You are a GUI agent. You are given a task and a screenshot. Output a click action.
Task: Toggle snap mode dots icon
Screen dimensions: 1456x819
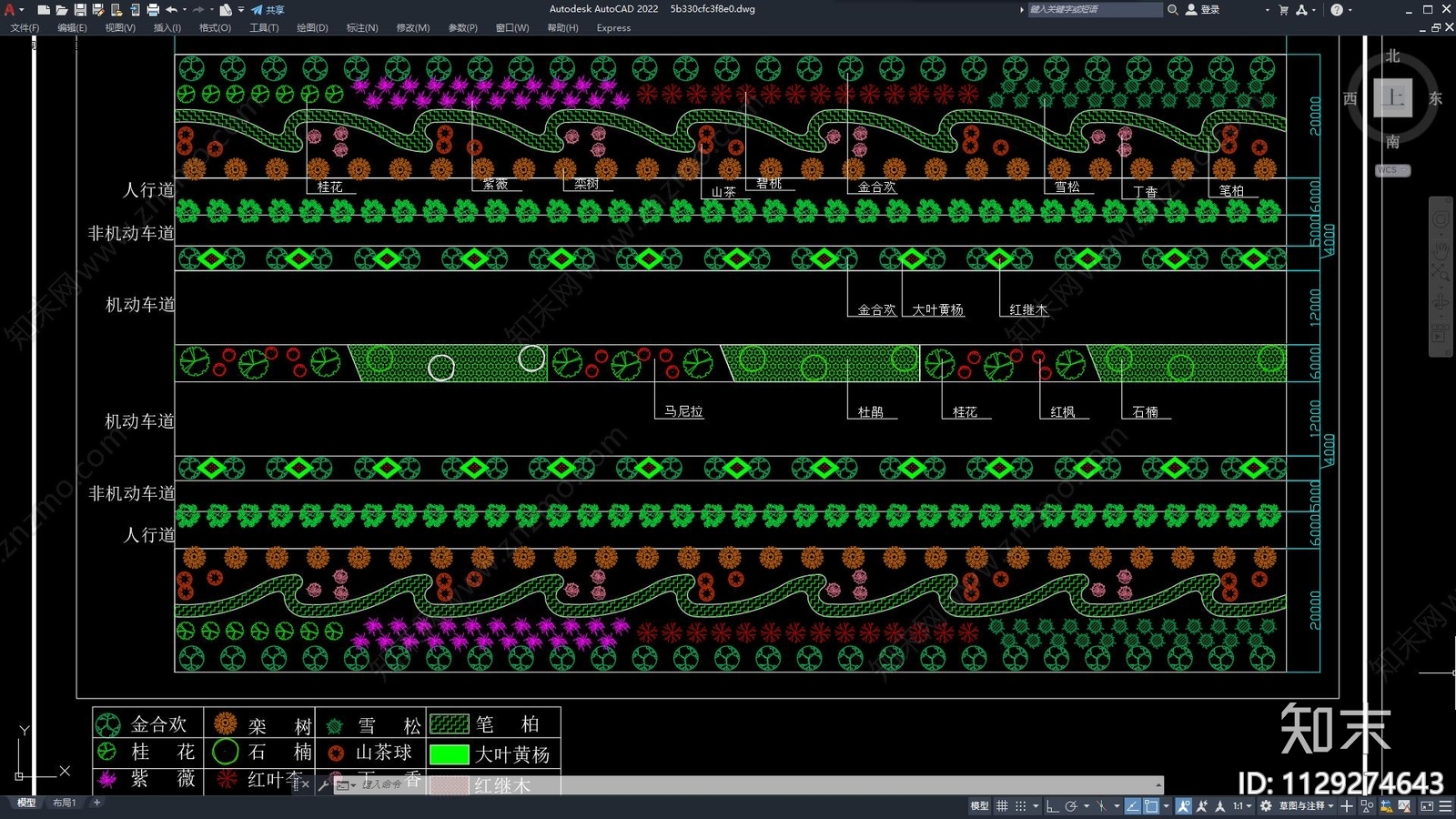click(x=1020, y=805)
